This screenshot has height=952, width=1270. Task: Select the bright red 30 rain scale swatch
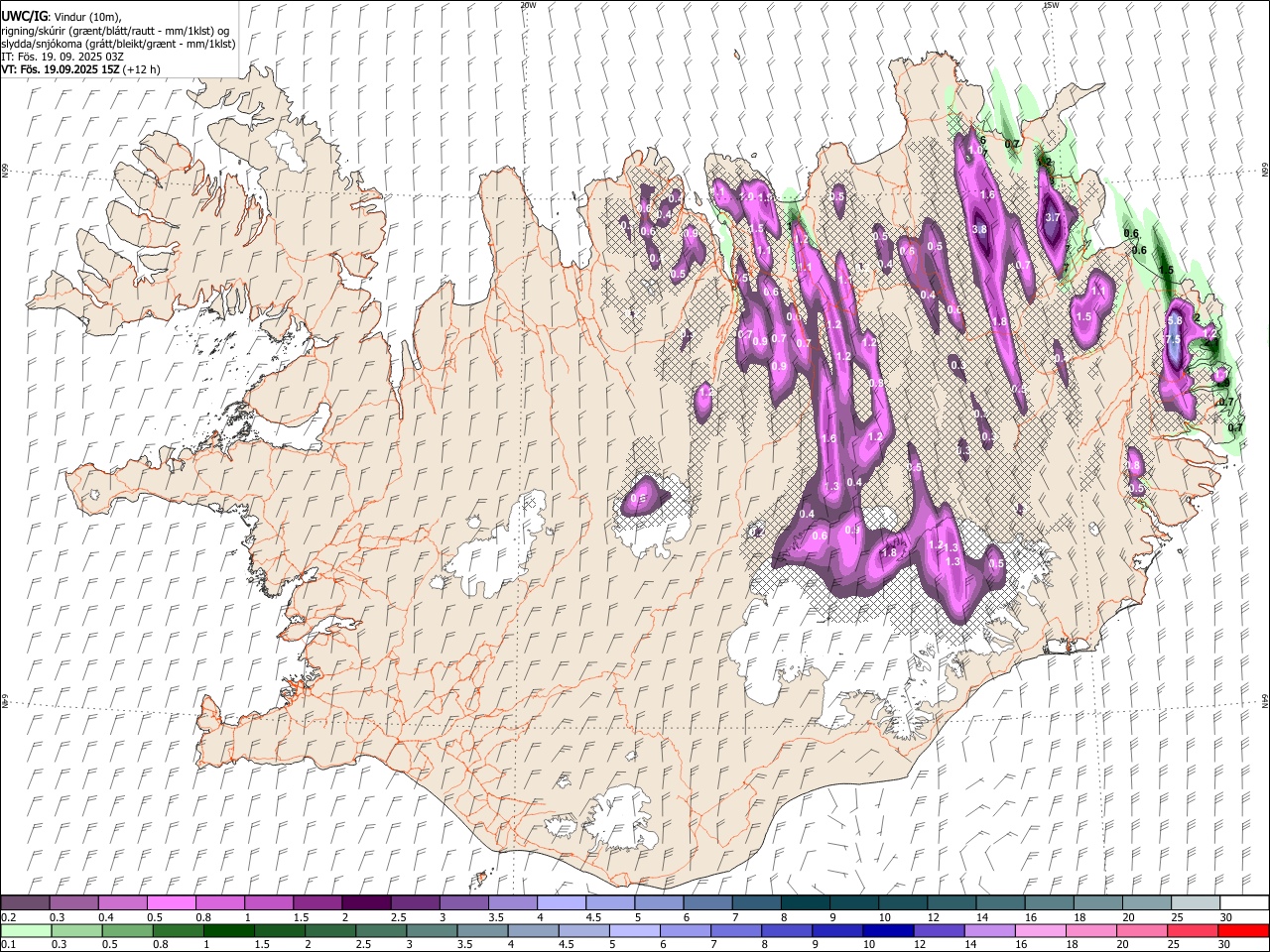(x=1243, y=930)
